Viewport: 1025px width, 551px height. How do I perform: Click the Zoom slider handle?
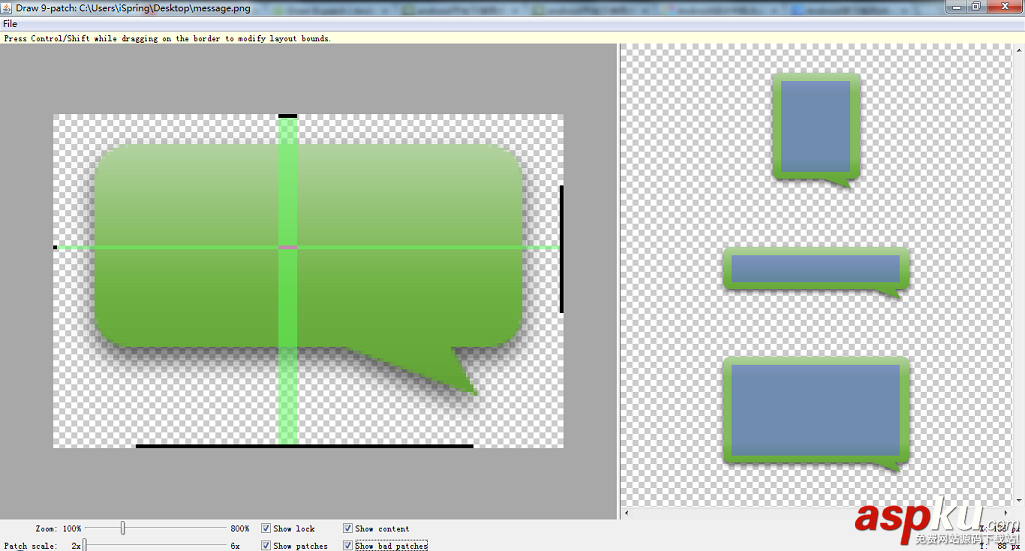[x=123, y=528]
